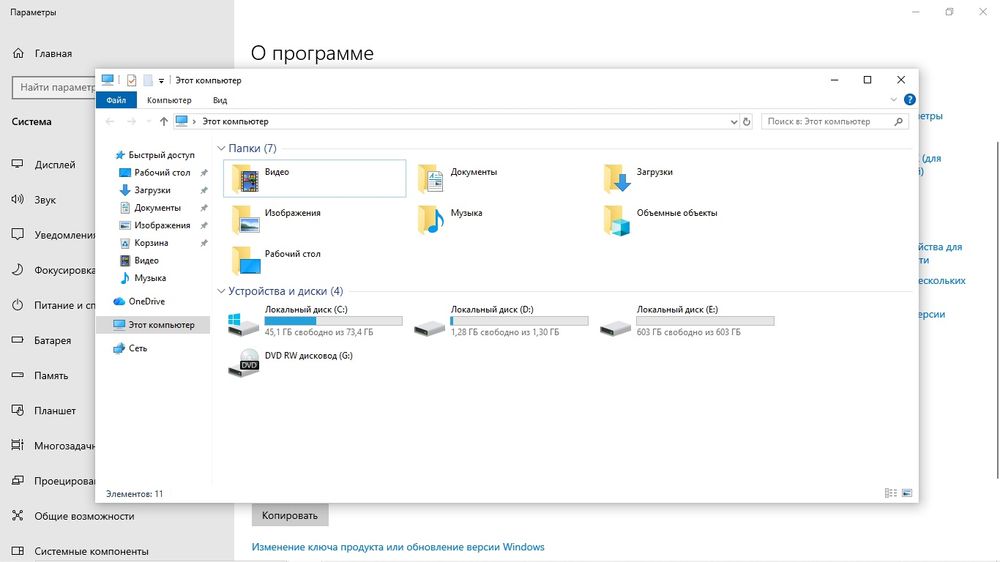Open the Компьютер ribbon tab

[x=169, y=100]
